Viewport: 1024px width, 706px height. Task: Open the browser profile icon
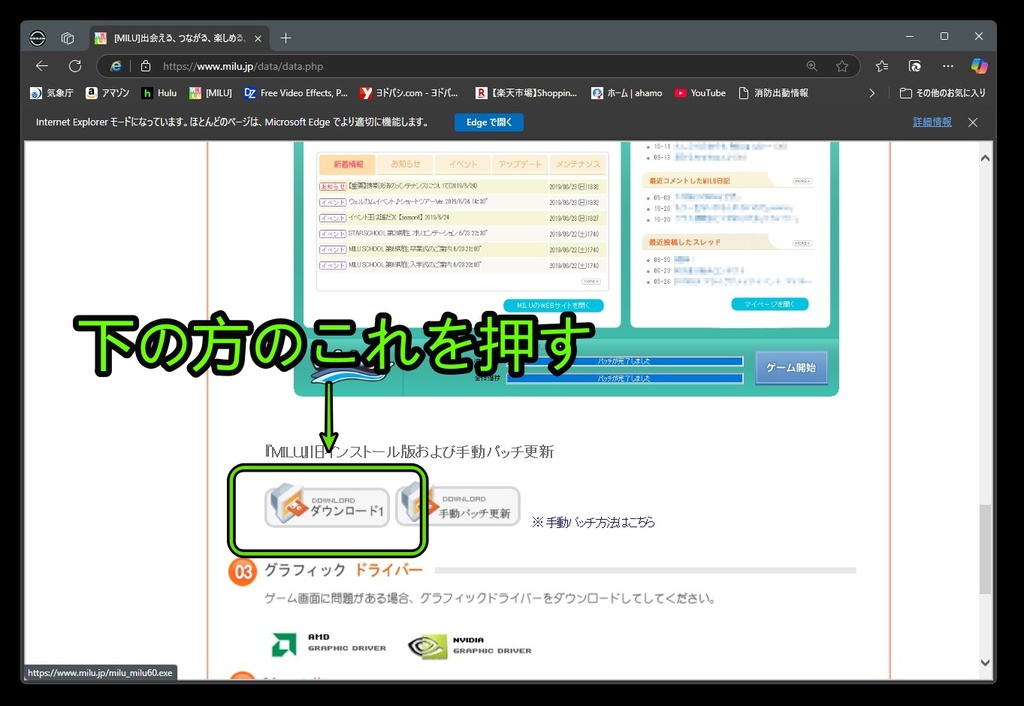(x=37, y=38)
